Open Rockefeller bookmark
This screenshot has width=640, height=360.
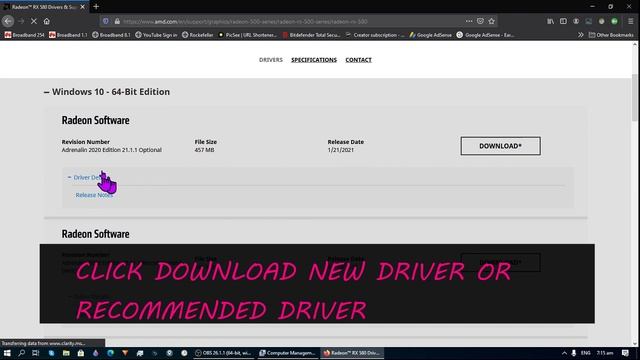(x=198, y=35)
